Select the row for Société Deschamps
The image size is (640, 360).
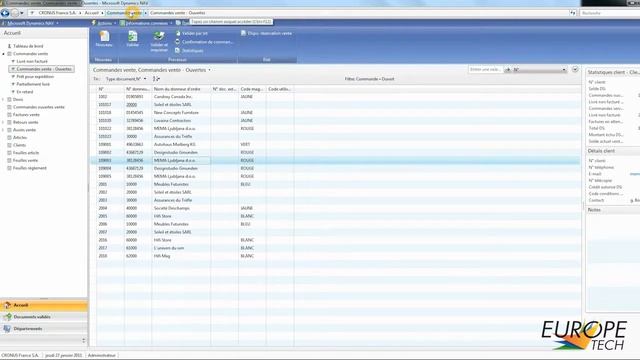335,208
